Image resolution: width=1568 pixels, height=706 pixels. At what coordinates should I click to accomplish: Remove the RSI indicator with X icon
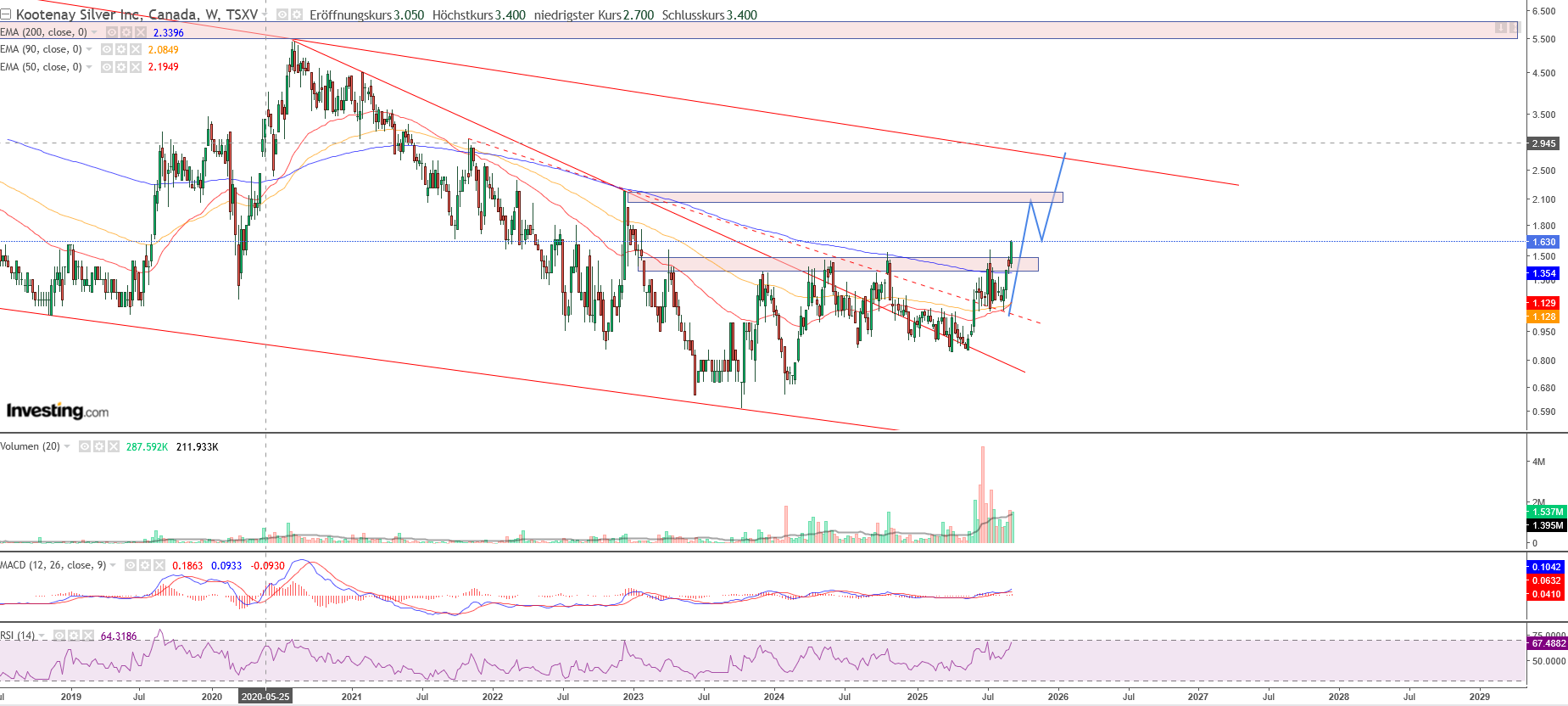[x=87, y=636]
